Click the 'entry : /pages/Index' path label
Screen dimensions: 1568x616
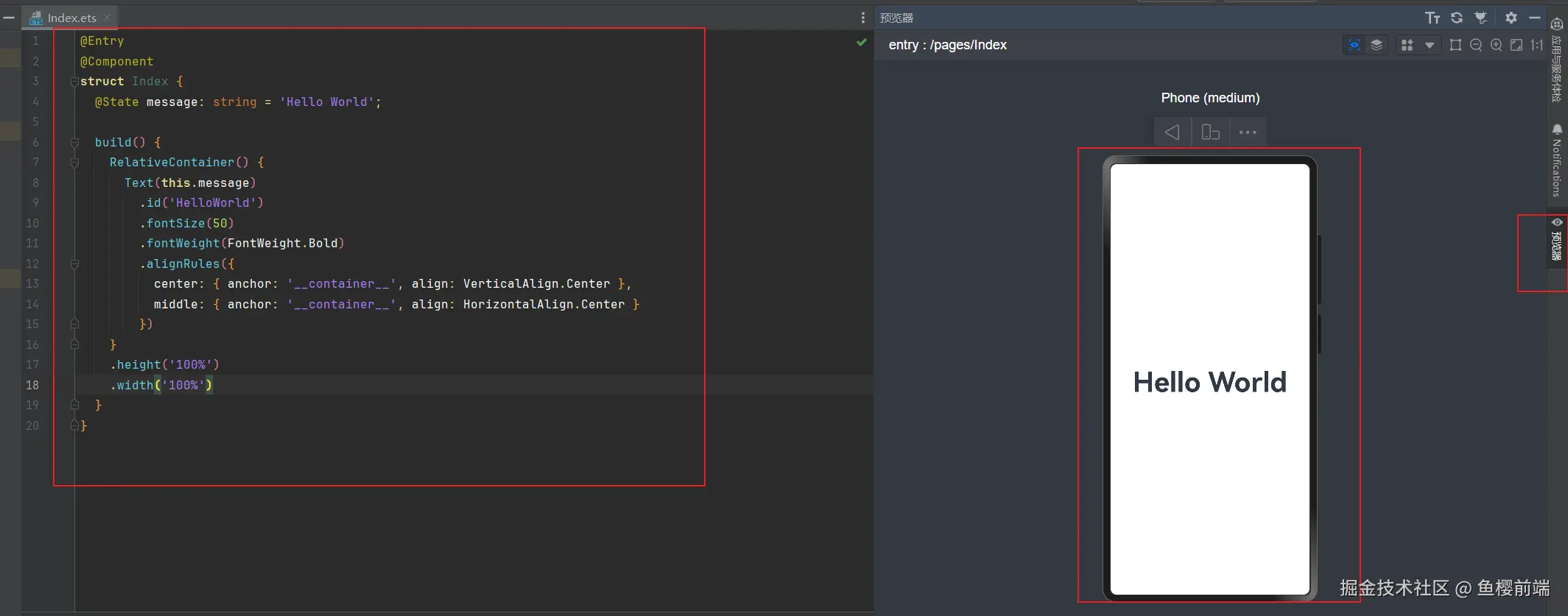(948, 45)
